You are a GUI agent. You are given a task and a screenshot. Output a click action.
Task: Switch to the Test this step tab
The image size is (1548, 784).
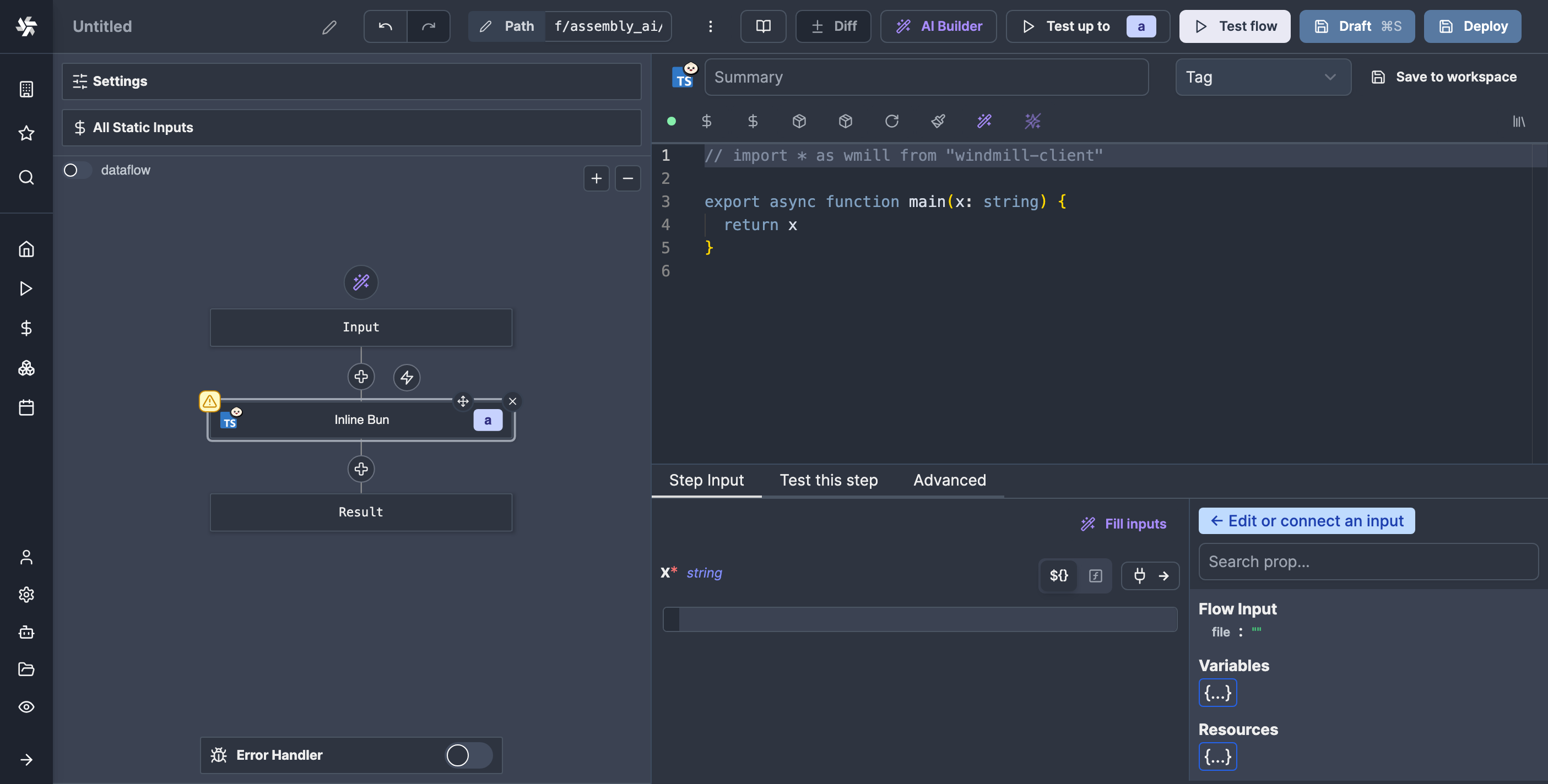828,480
